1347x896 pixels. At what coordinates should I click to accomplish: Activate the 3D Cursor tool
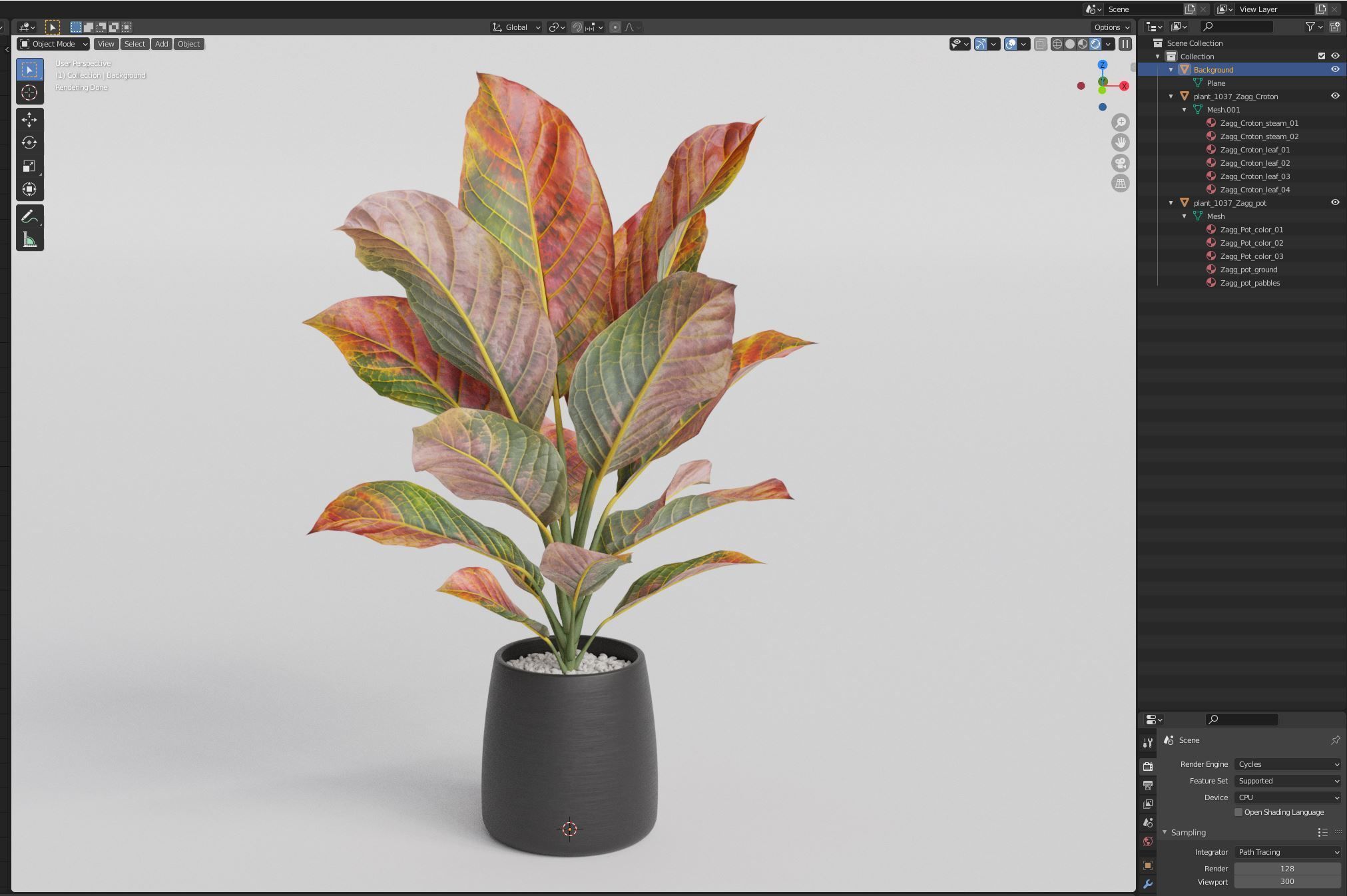tap(29, 93)
